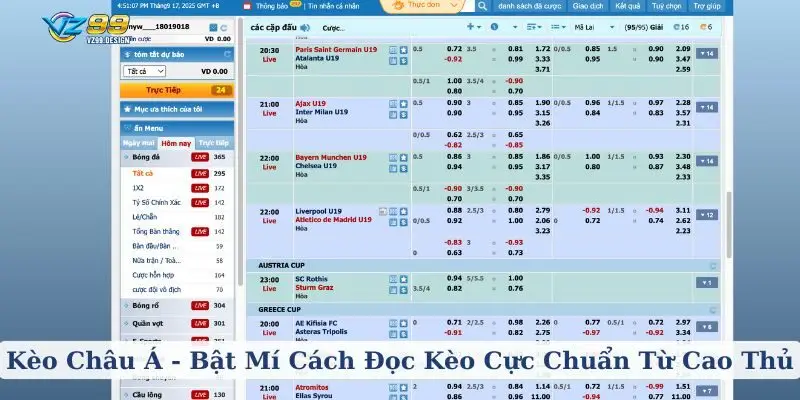
Task: Expand more bets 12 for Liverpool U19
Action: pyautogui.click(x=707, y=215)
